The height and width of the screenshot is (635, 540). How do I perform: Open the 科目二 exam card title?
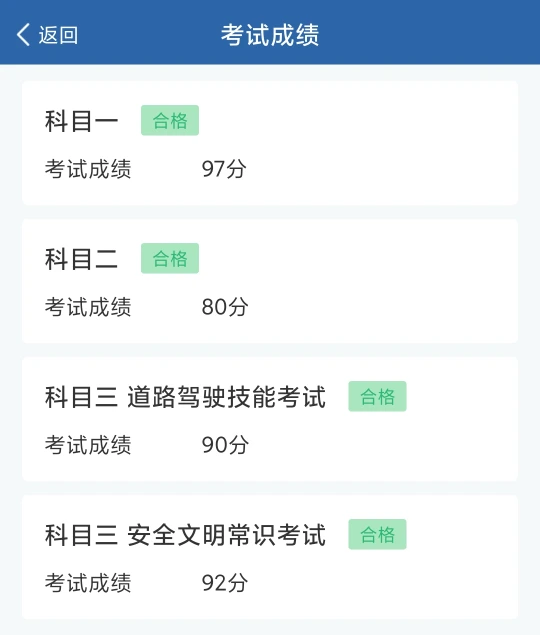pos(81,259)
